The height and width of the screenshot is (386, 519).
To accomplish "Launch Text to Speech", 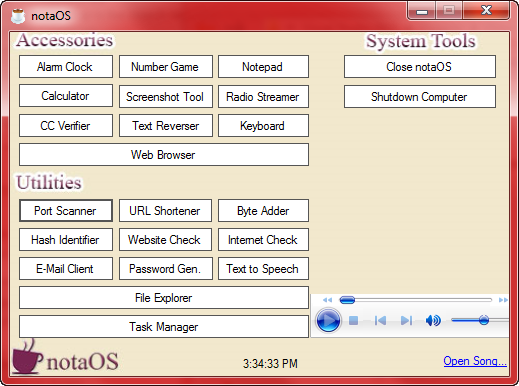I will (263, 269).
